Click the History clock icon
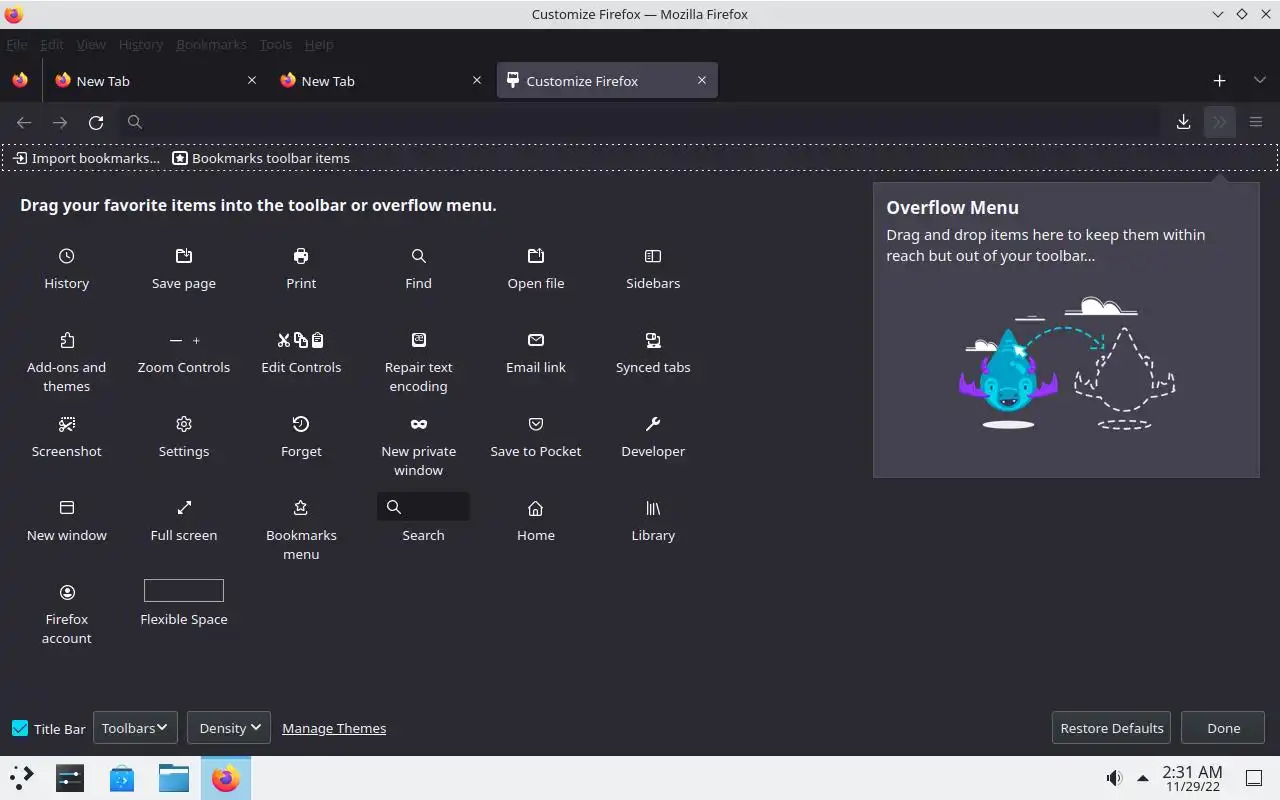The width and height of the screenshot is (1280, 800). [x=66, y=256]
